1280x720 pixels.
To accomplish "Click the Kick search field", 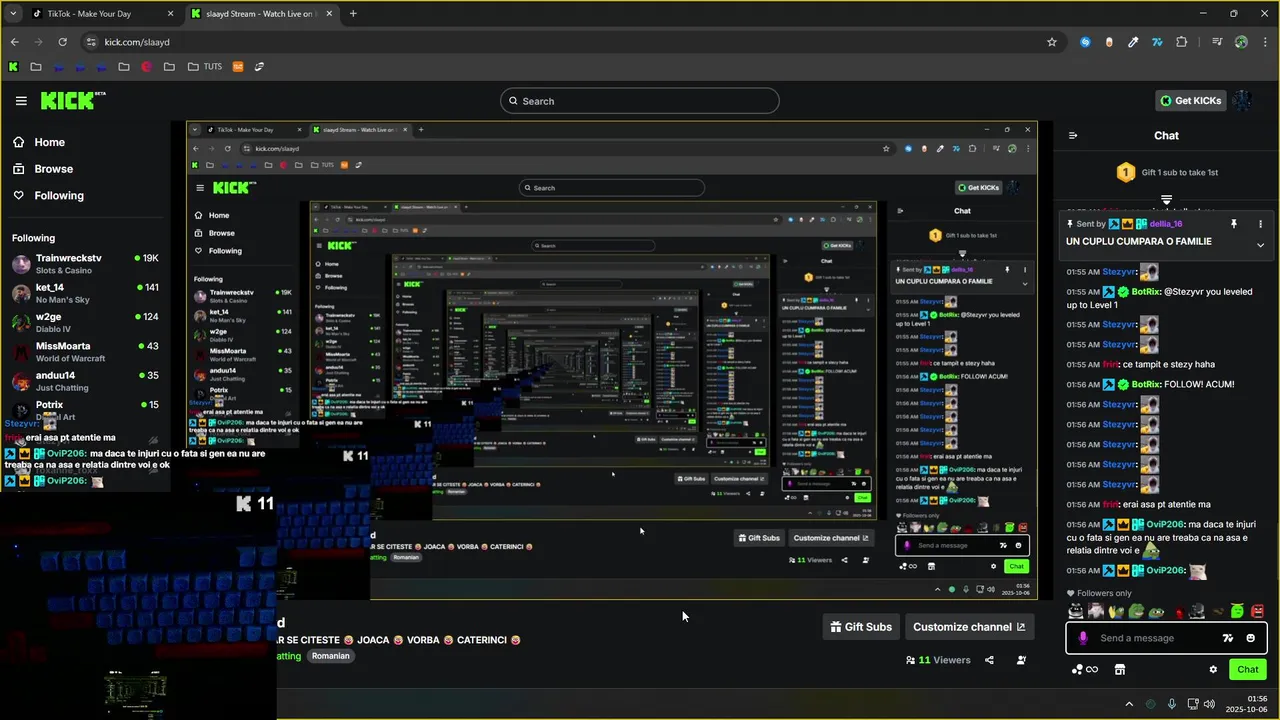I will [x=640, y=101].
